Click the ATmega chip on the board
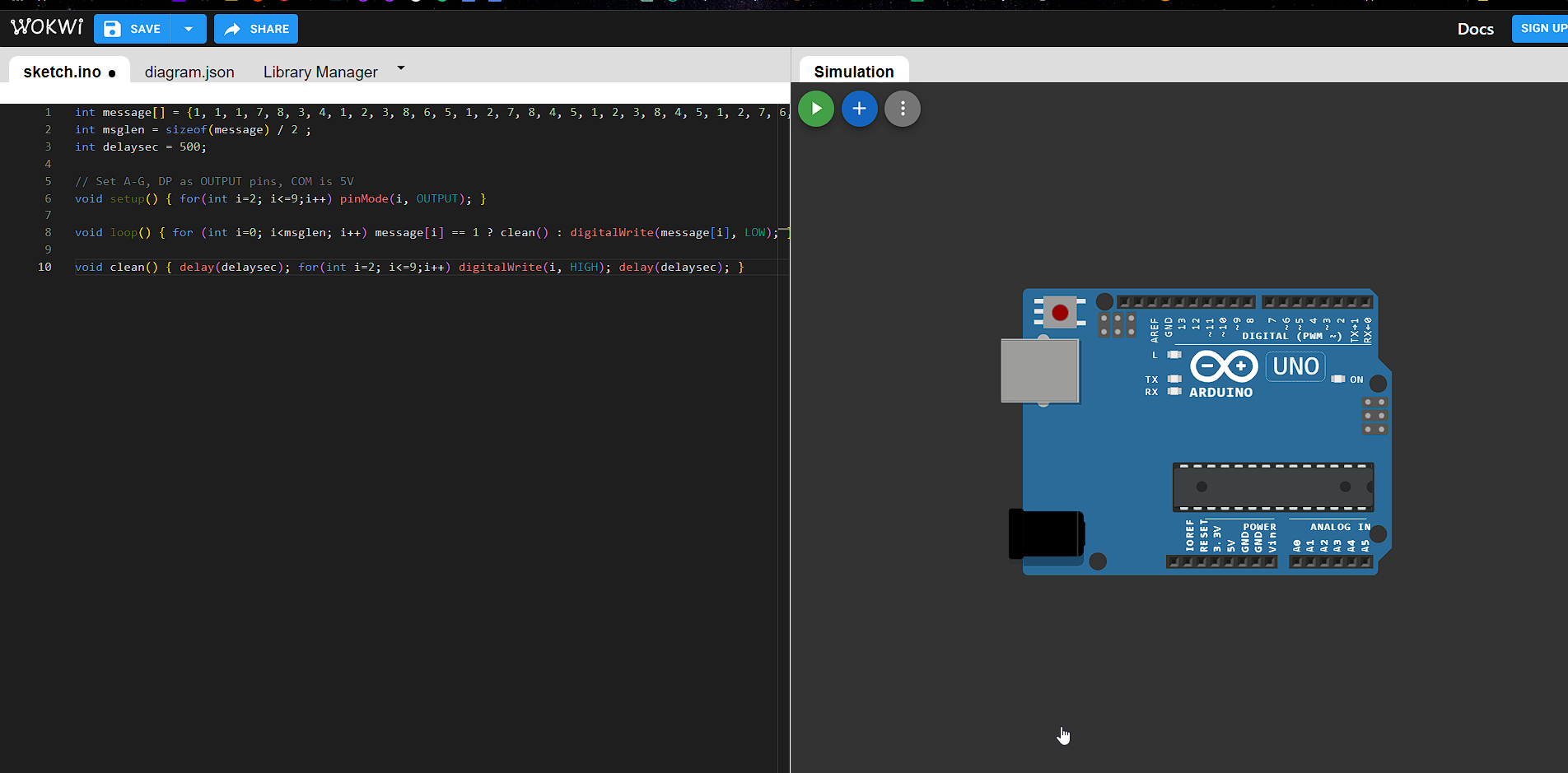The height and width of the screenshot is (773, 1568). pyautogui.click(x=1272, y=487)
